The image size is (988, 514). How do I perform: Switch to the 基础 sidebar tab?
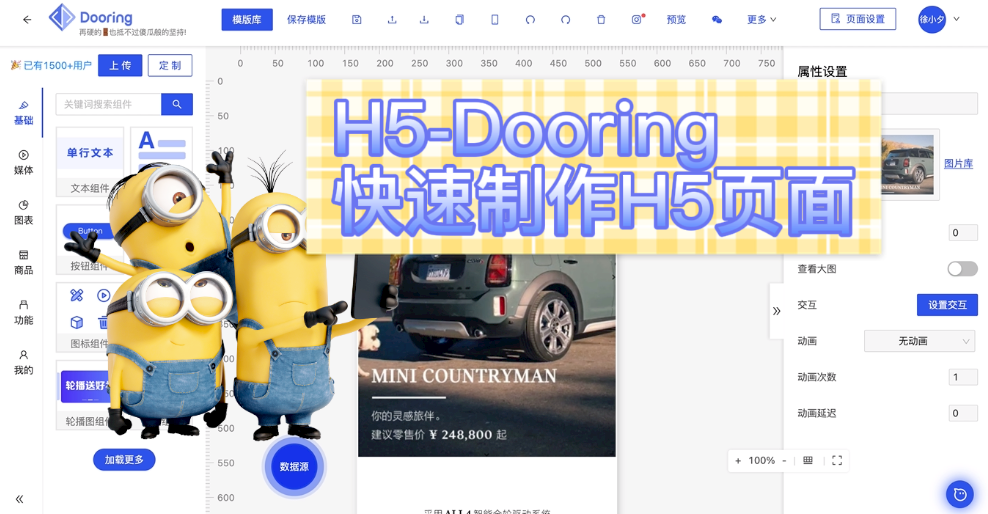click(x=23, y=113)
